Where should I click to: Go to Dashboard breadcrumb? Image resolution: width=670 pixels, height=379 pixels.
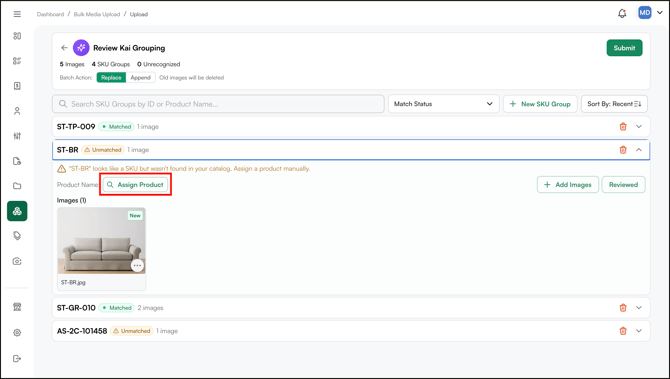(50, 14)
